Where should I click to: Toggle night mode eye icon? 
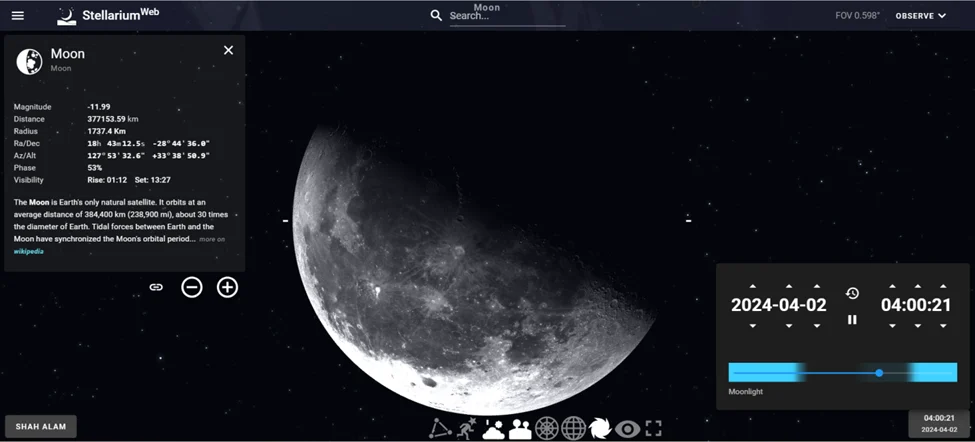pos(627,428)
